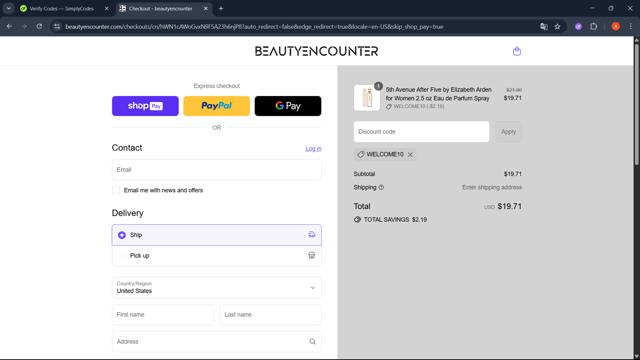Click the Shop Pay express checkout button
Image resolution: width=640 pixels, height=360 pixels.
(145, 106)
